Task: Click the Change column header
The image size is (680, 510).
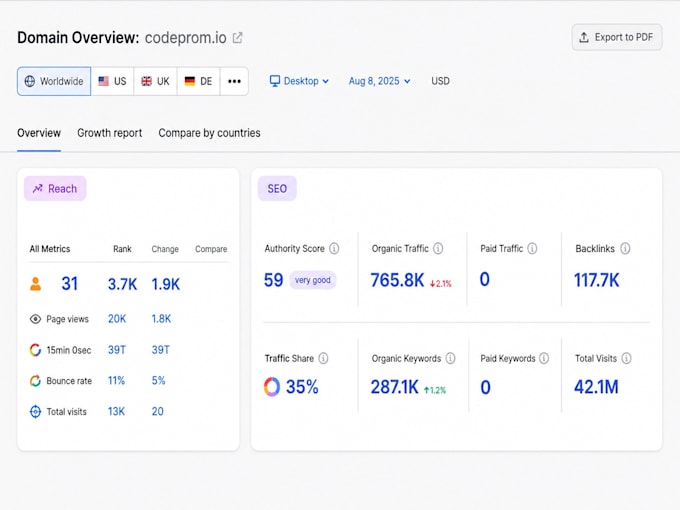Action: click(x=165, y=249)
